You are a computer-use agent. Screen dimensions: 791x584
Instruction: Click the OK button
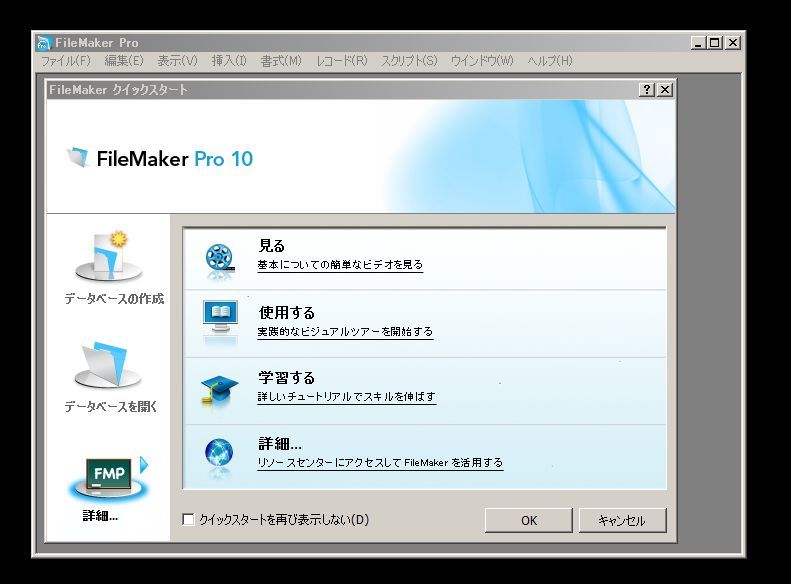529,520
